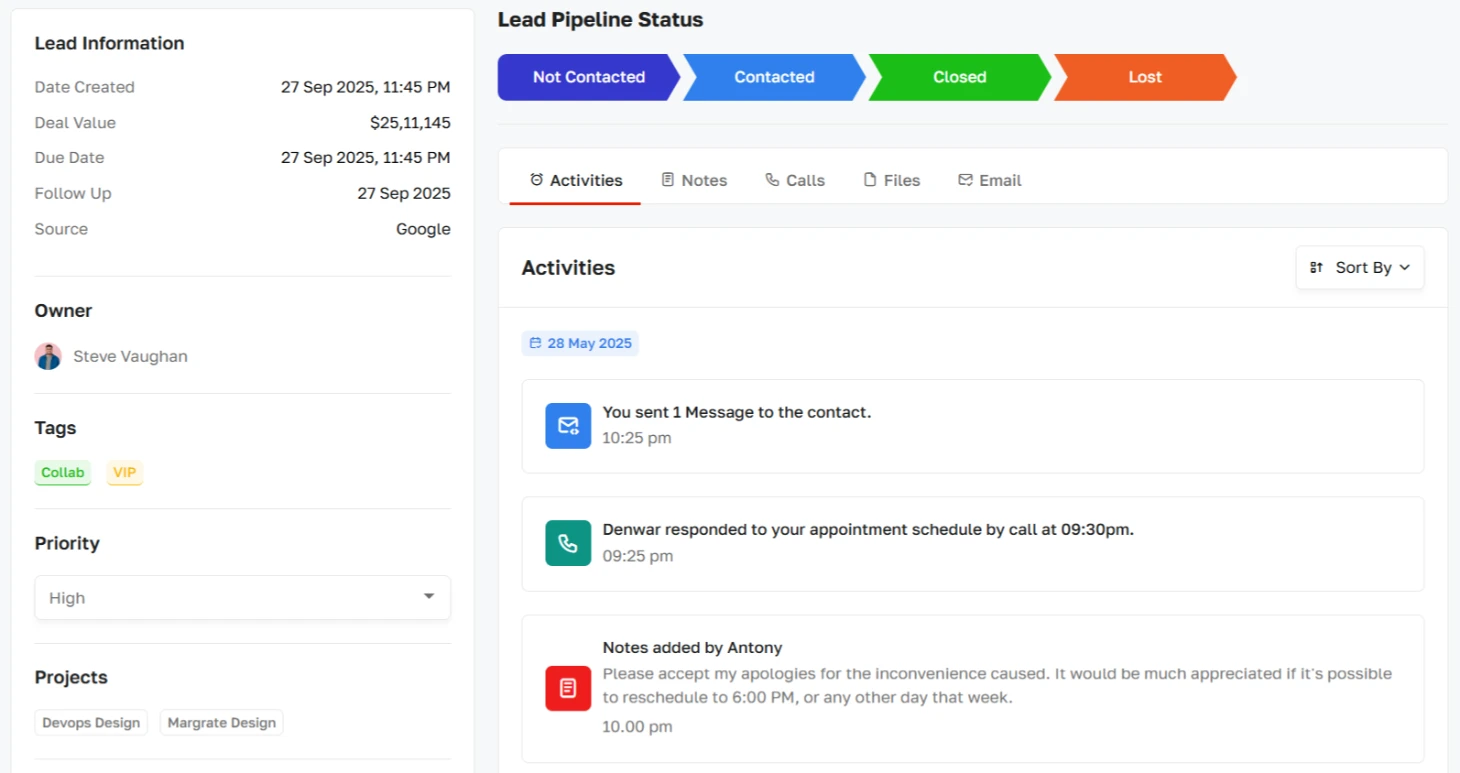Click the blue message activity icon
1460x773 pixels.
click(x=567, y=425)
